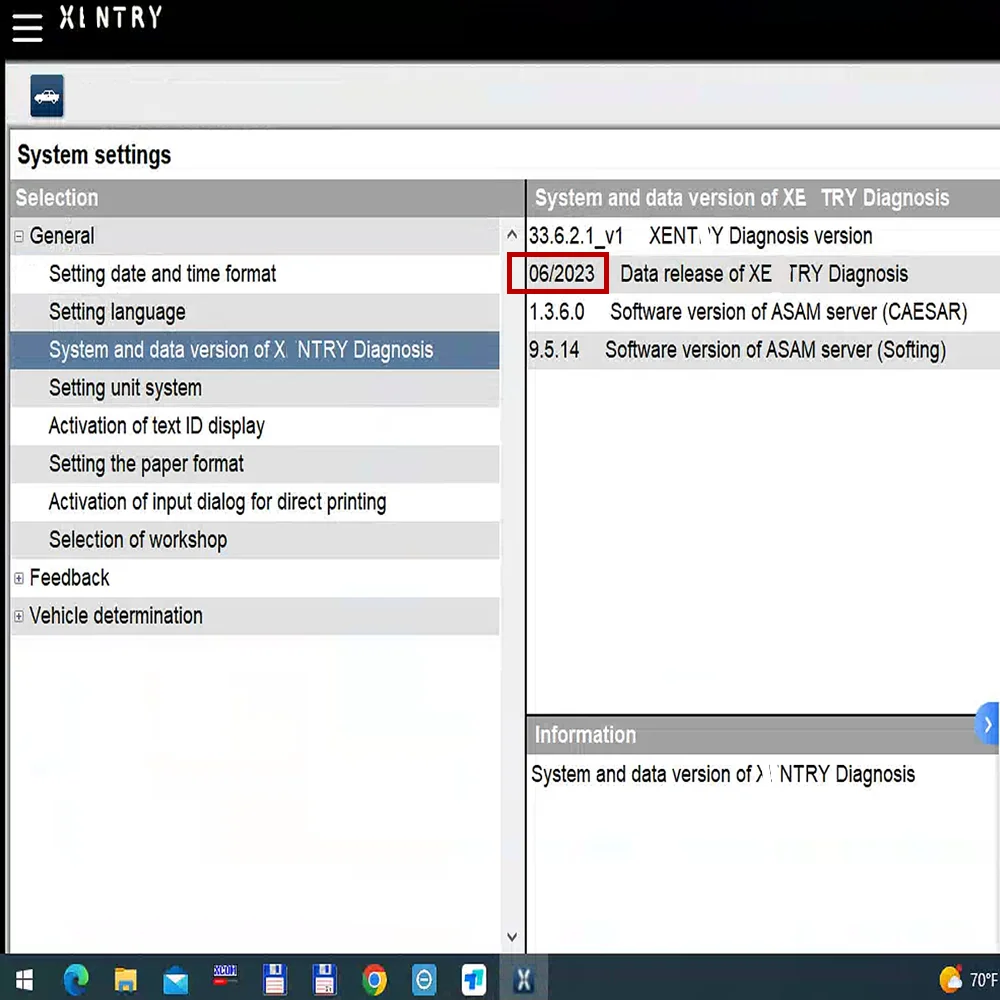This screenshot has width=1000, height=1000.
Task: Click the scroll up arrow of selection list
Action: pyautogui.click(x=511, y=235)
